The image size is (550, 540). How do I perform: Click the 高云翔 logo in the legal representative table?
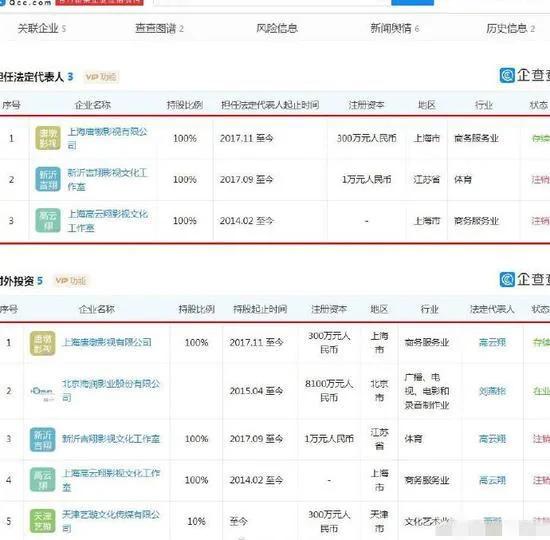point(48,221)
